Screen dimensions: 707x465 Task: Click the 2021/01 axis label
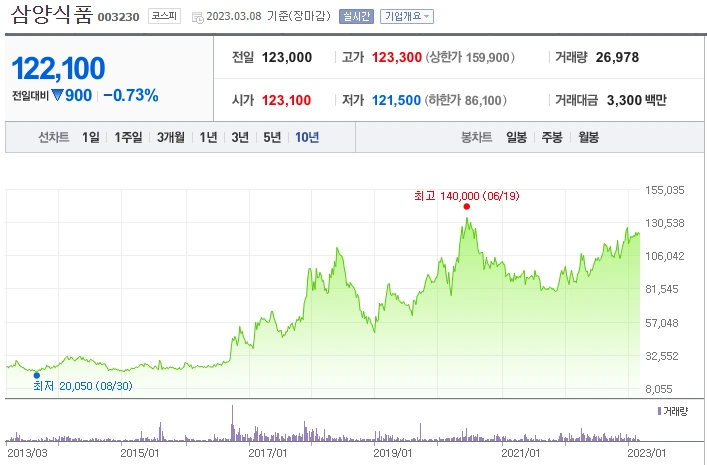[x=520, y=453]
